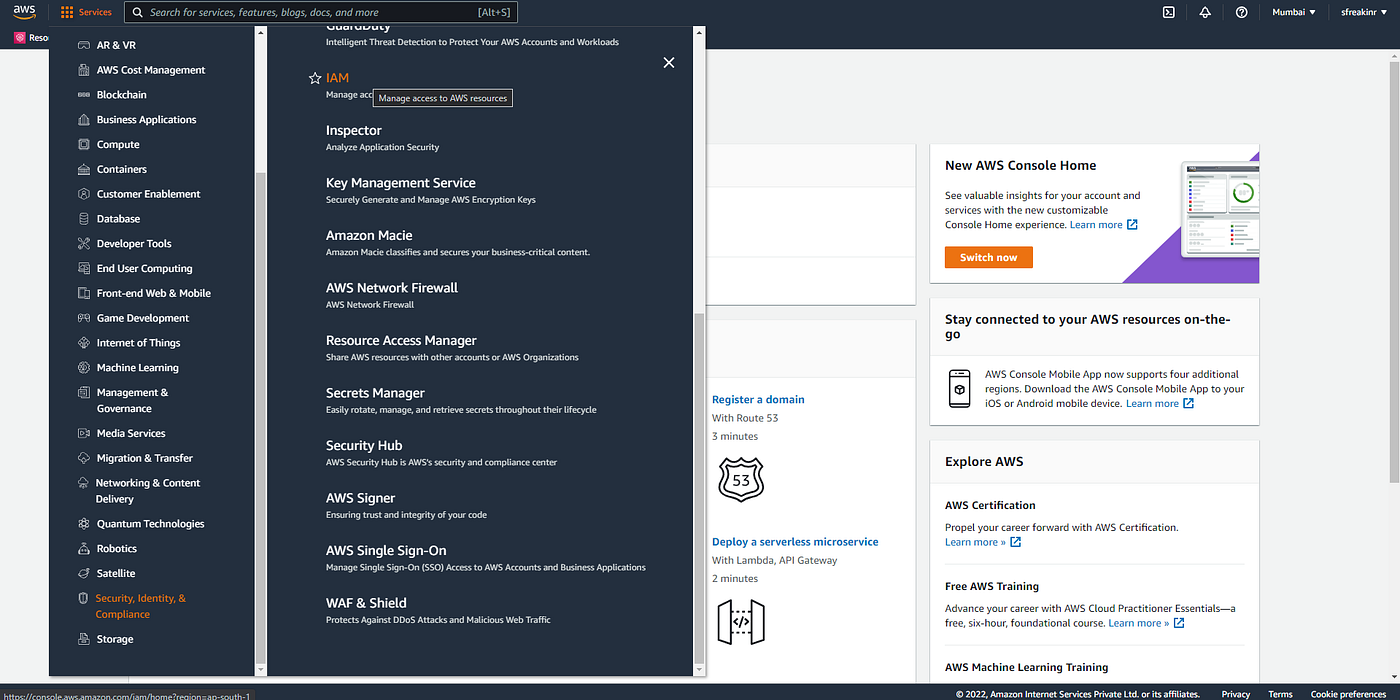Select Networking & Content Delivery category
1400x700 pixels.
pos(148,491)
